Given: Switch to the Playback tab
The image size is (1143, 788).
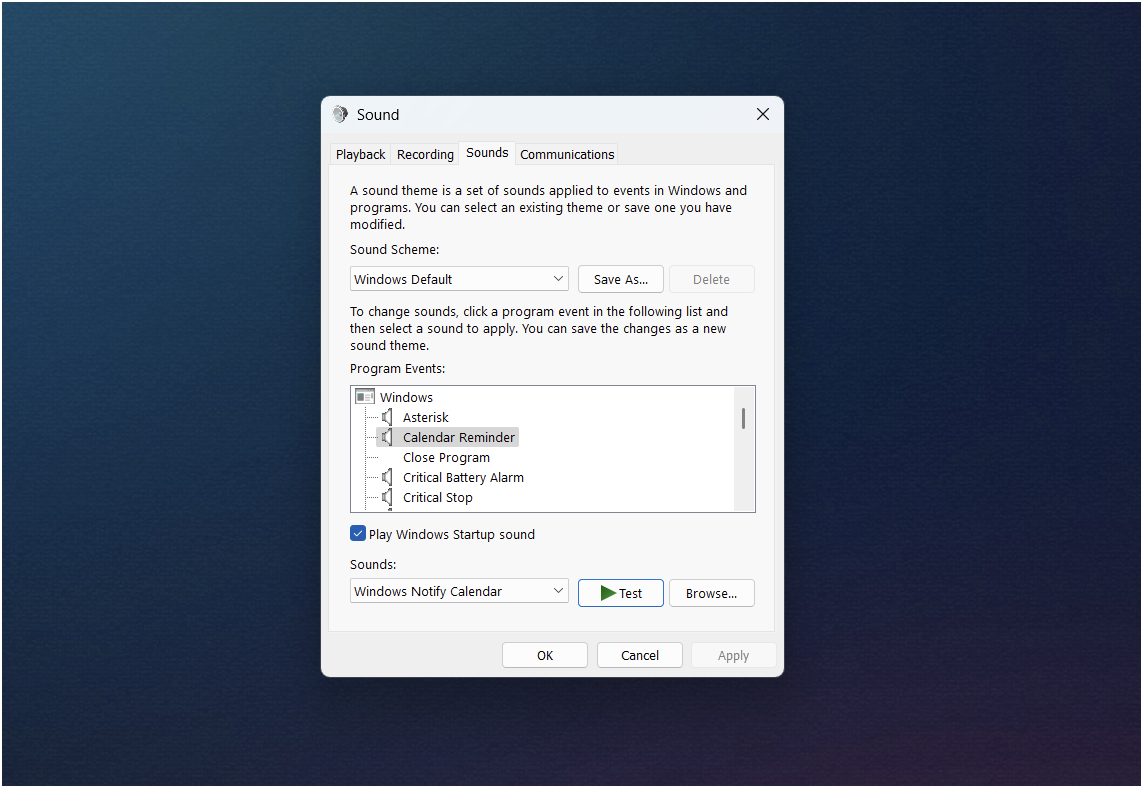Looking at the screenshot, I should coord(360,155).
